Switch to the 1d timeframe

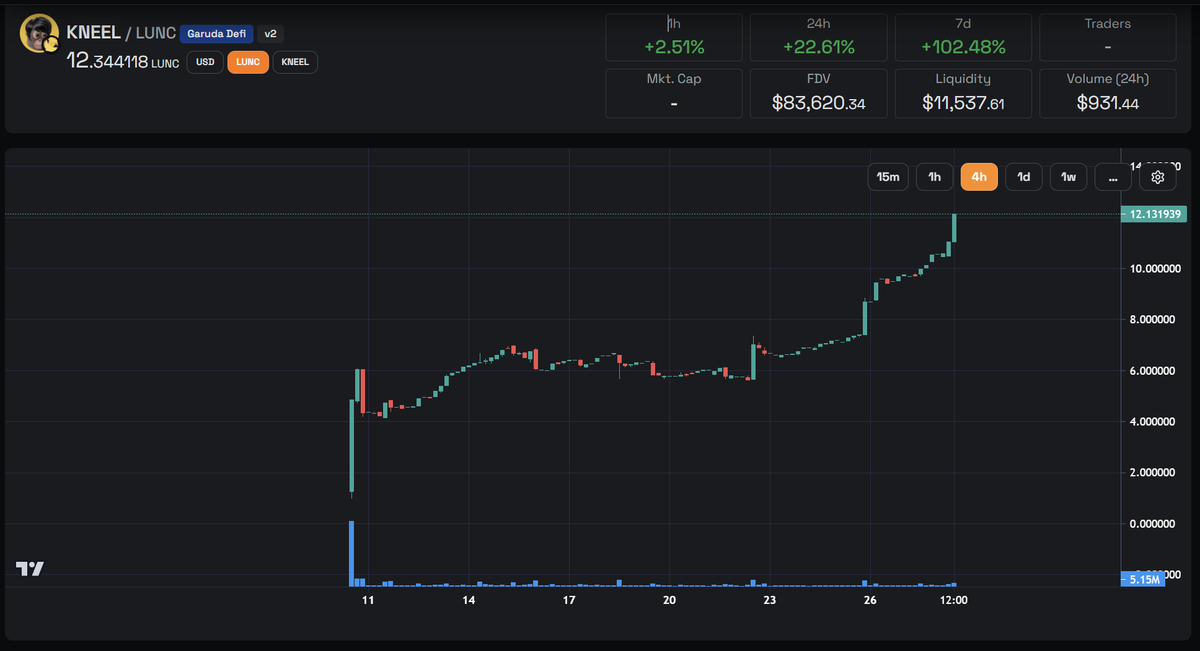pos(1023,176)
